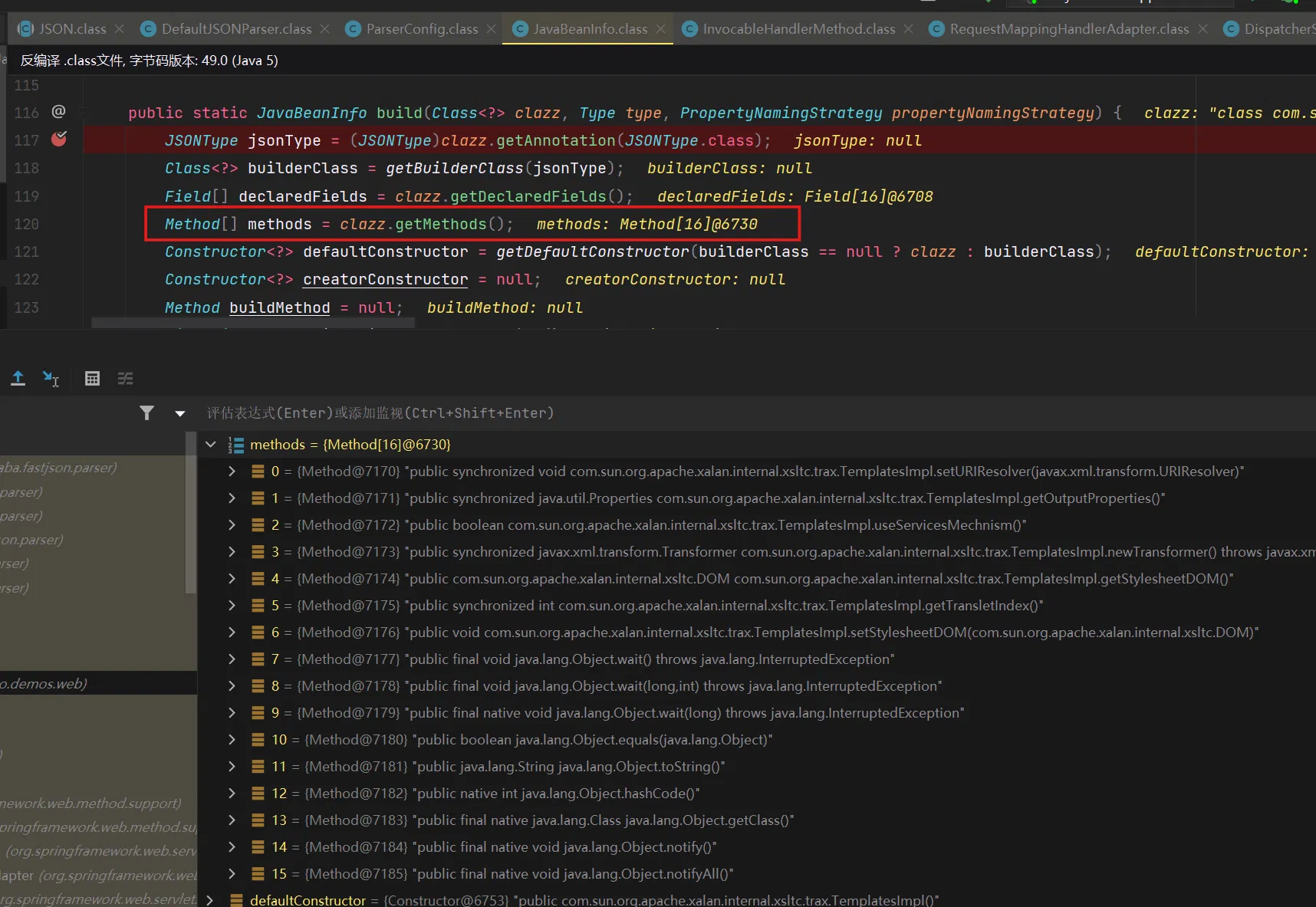
Task: Click the Trace Current Stream Chain icon
Action: [x=125, y=378]
